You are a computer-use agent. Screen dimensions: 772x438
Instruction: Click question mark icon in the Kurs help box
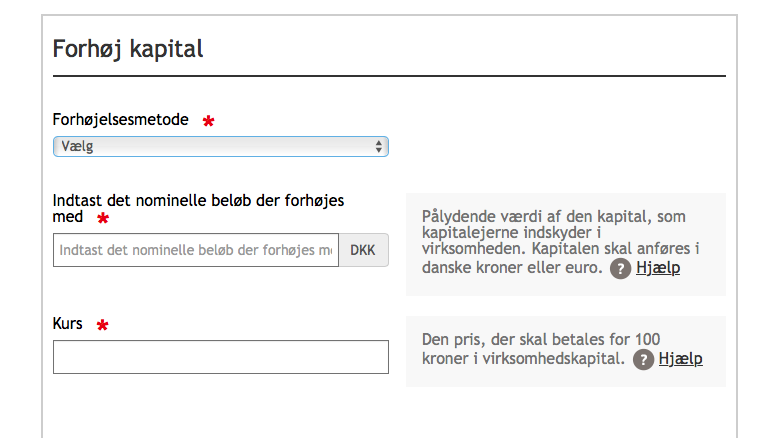pos(643,359)
